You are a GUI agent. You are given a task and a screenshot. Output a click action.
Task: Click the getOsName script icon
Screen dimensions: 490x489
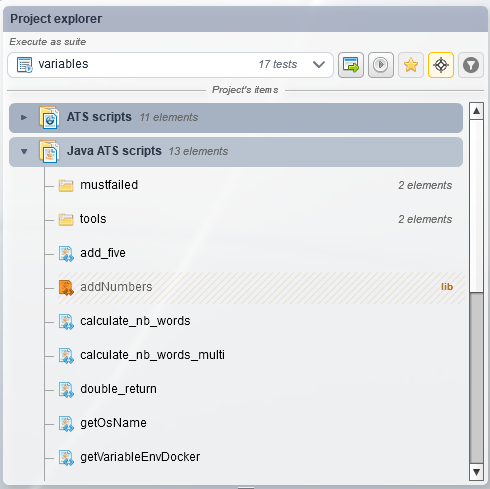click(66, 424)
